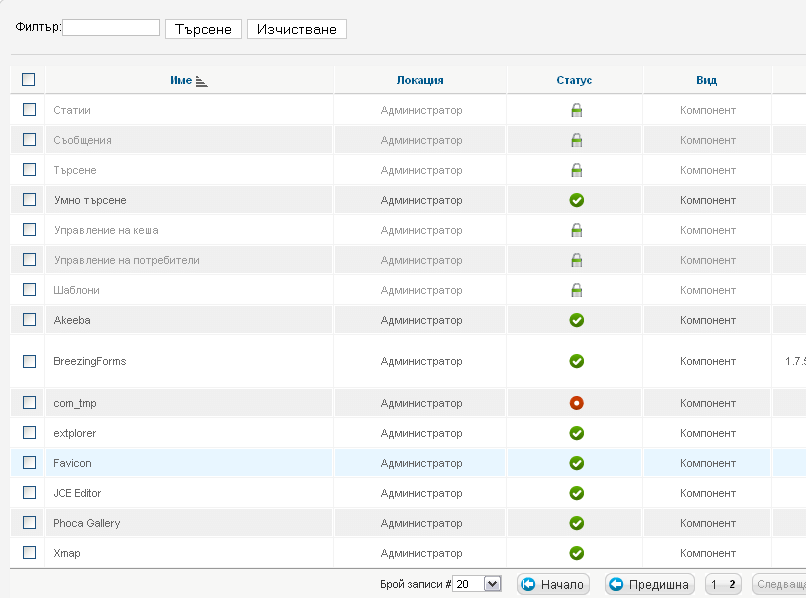Viewport: 806px width, 598px height.
Task: Sort the table by Име column
Action: tap(181, 80)
